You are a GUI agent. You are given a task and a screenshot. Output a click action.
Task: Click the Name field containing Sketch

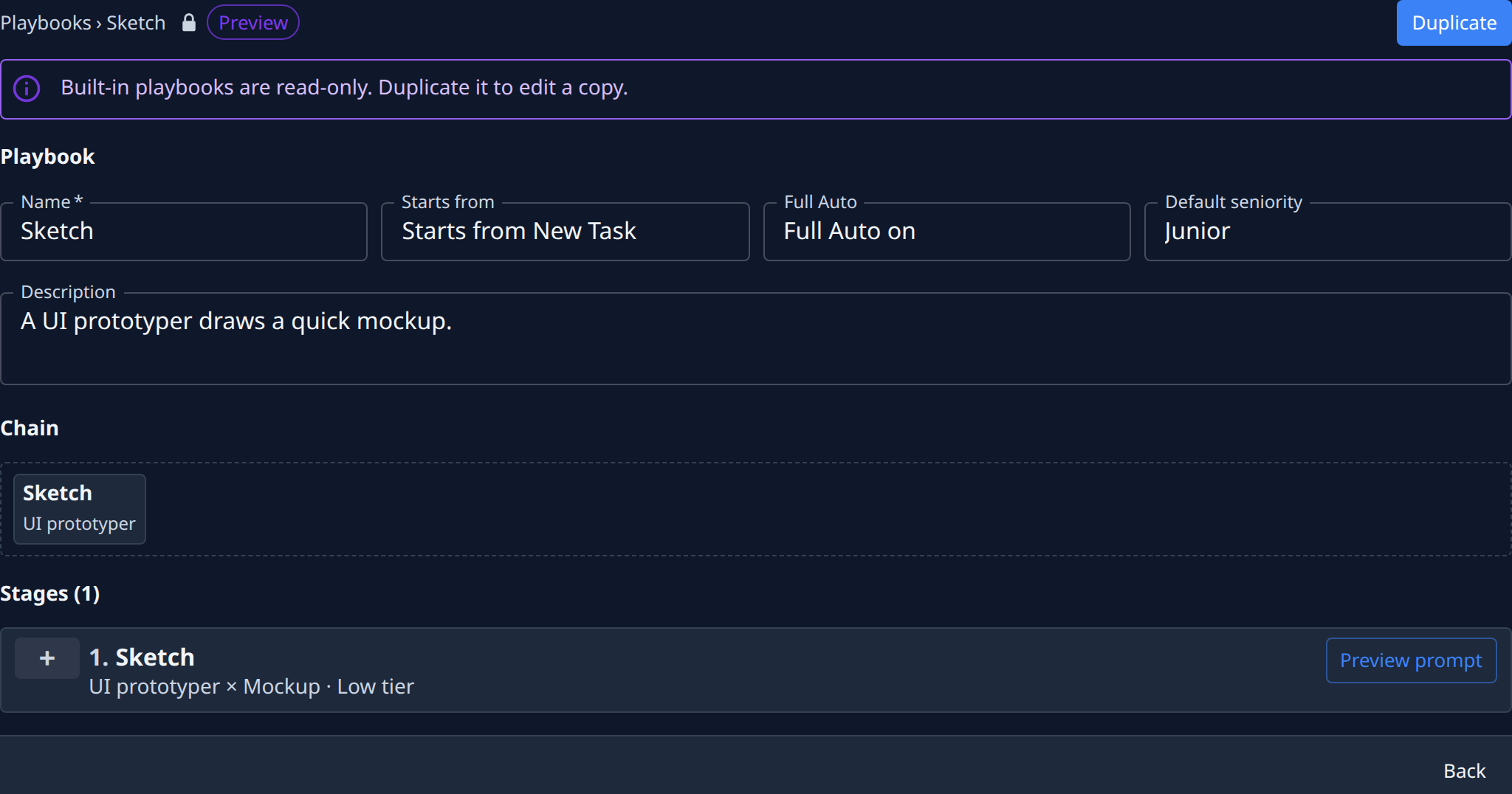184,231
